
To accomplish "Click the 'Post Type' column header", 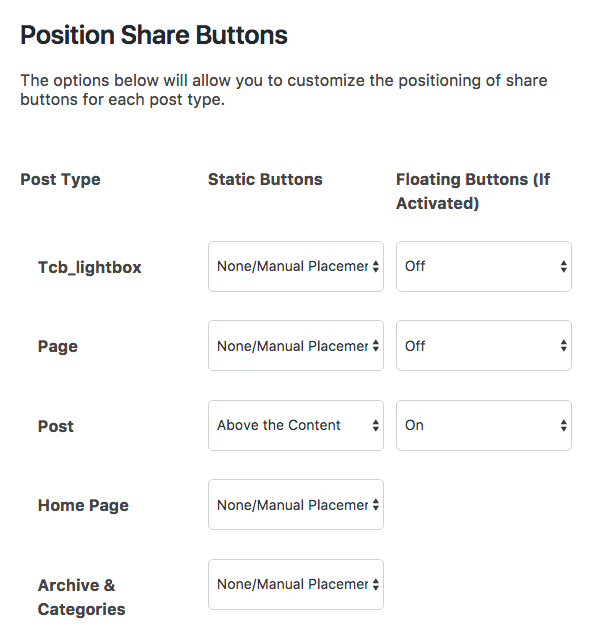I will 60,180.
